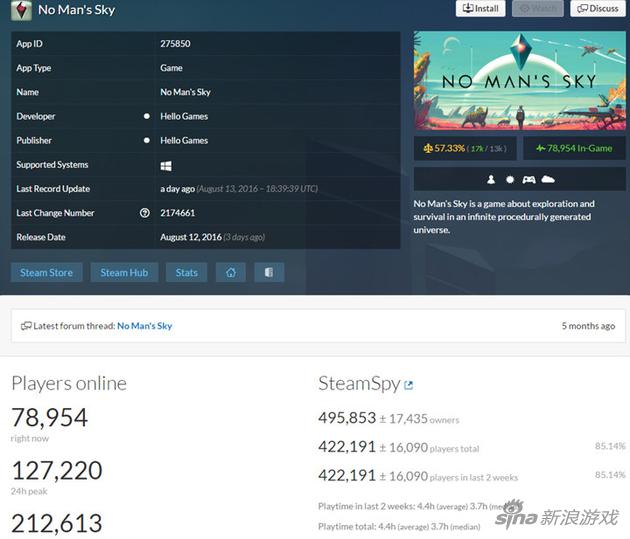Click the manual book icon button
Screen dimensions: 630x539
tap(269, 273)
